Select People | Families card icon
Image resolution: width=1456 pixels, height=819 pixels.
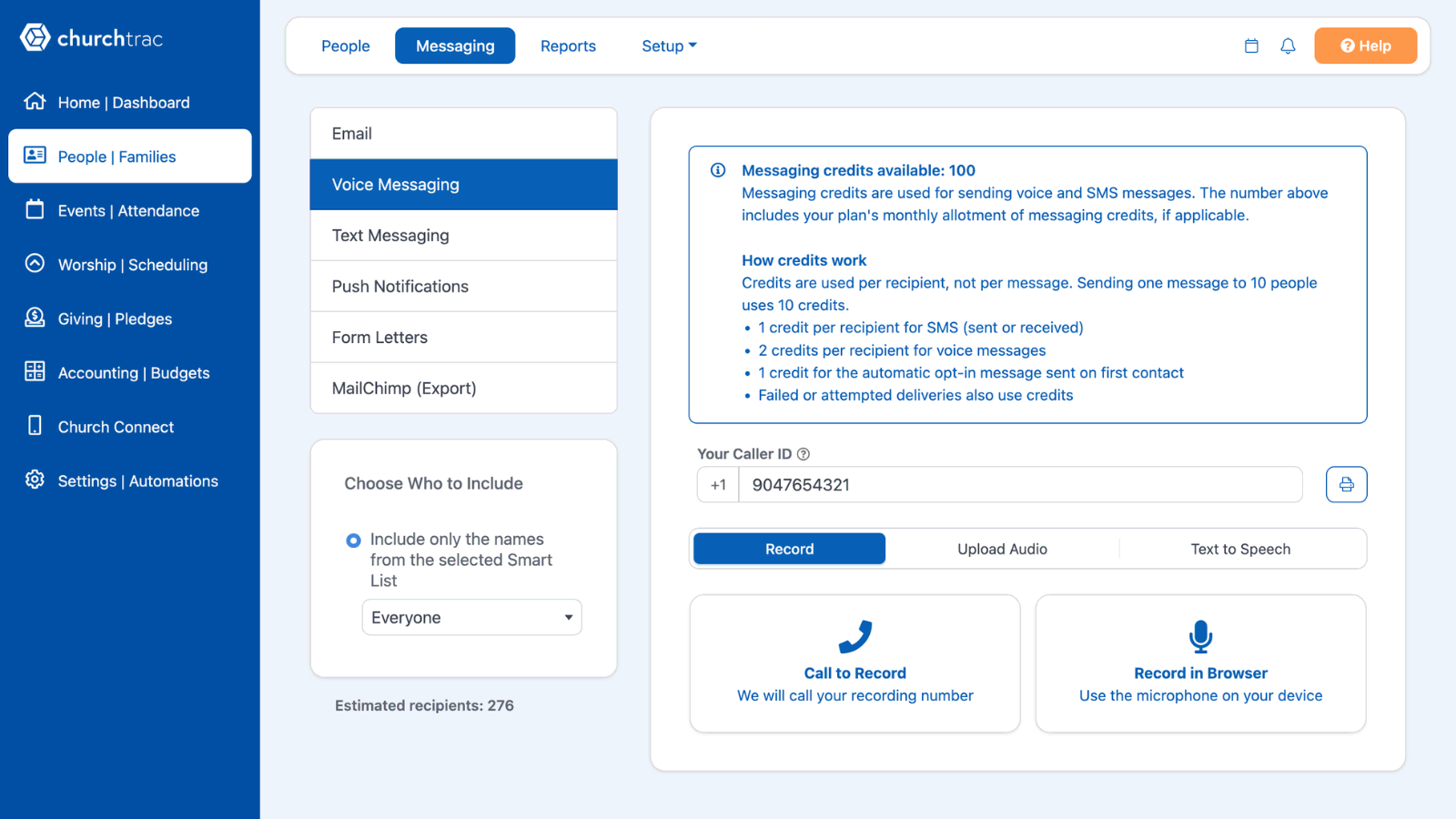click(35, 156)
